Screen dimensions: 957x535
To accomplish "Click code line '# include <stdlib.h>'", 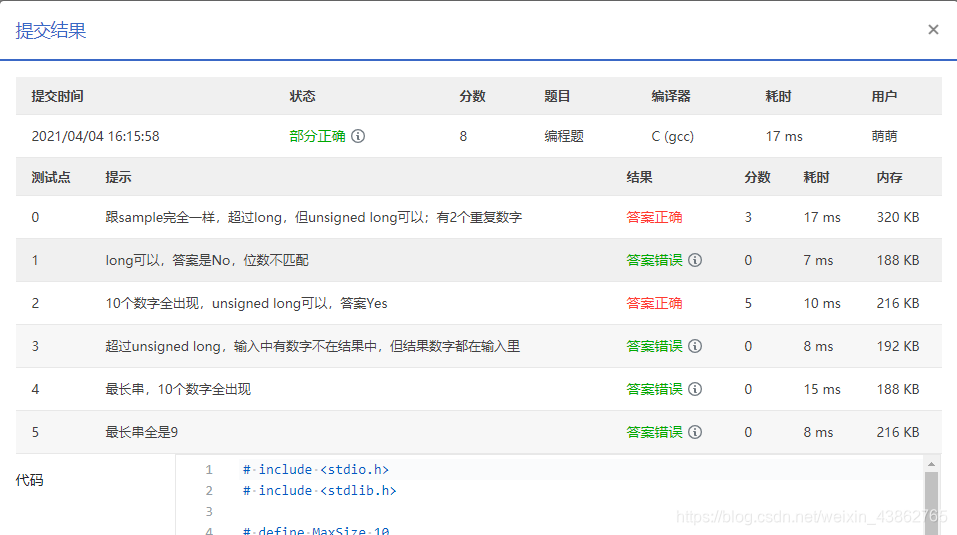I will (x=319, y=490).
